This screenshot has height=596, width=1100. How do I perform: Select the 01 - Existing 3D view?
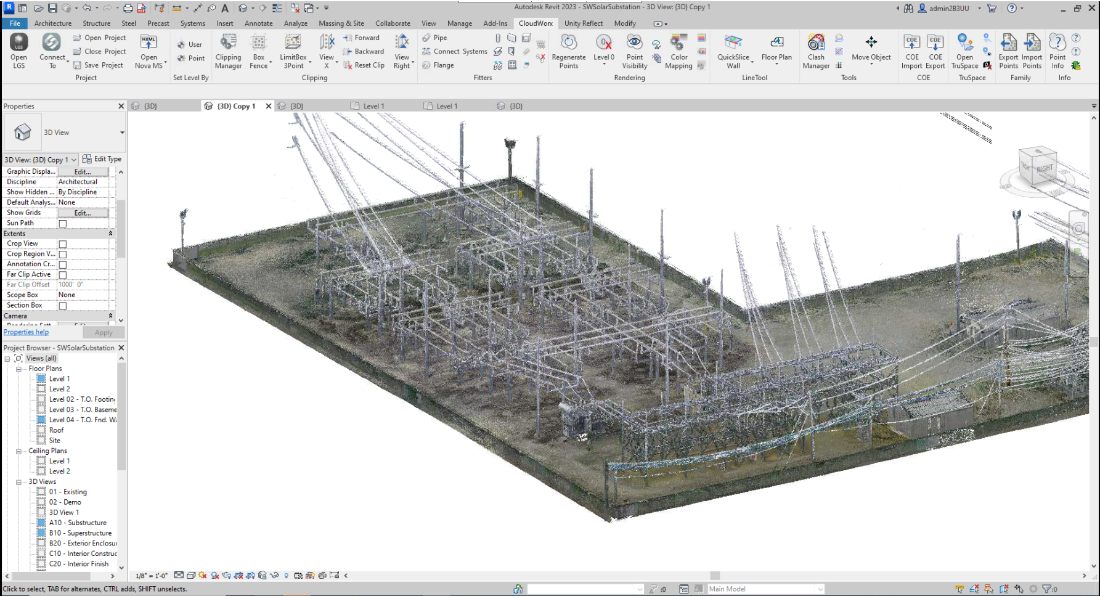coord(67,492)
